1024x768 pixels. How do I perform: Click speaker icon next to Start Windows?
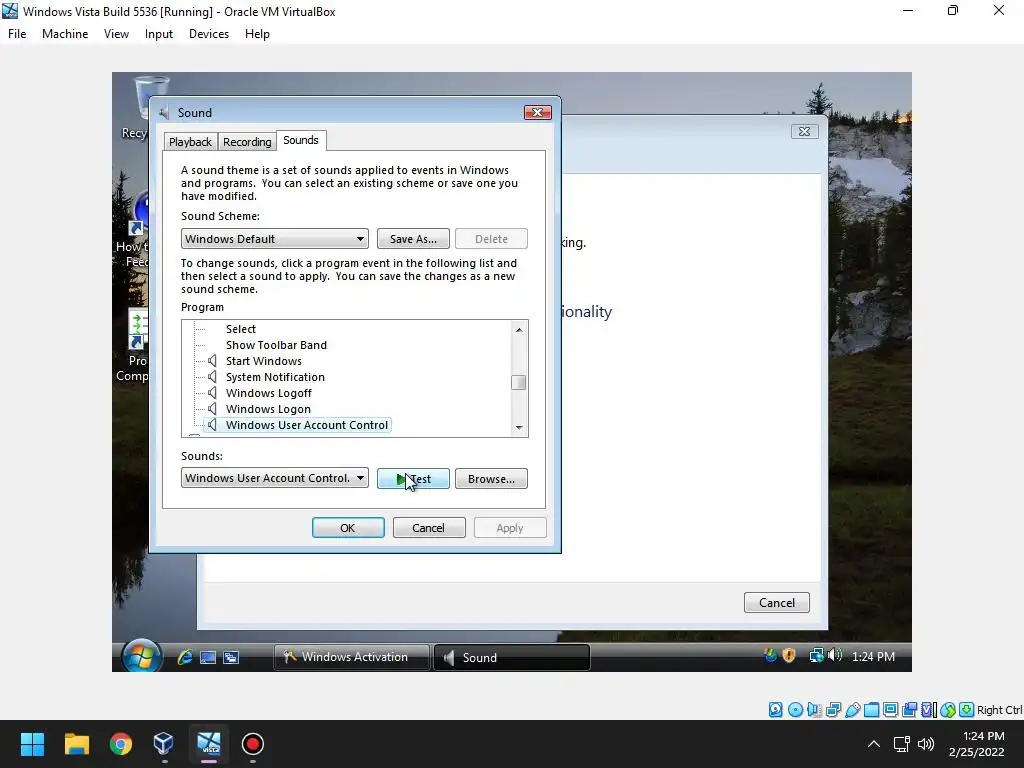pyautogui.click(x=212, y=360)
